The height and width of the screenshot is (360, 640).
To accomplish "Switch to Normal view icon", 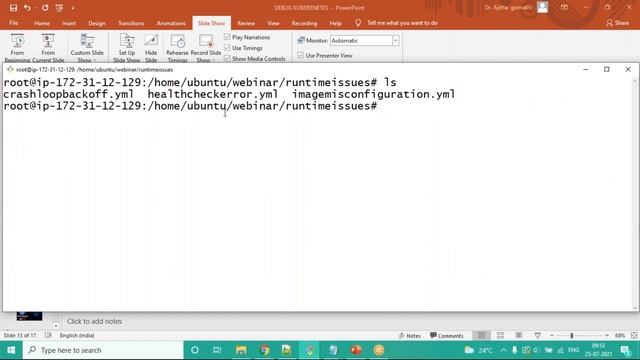I will pyautogui.click(x=482, y=336).
